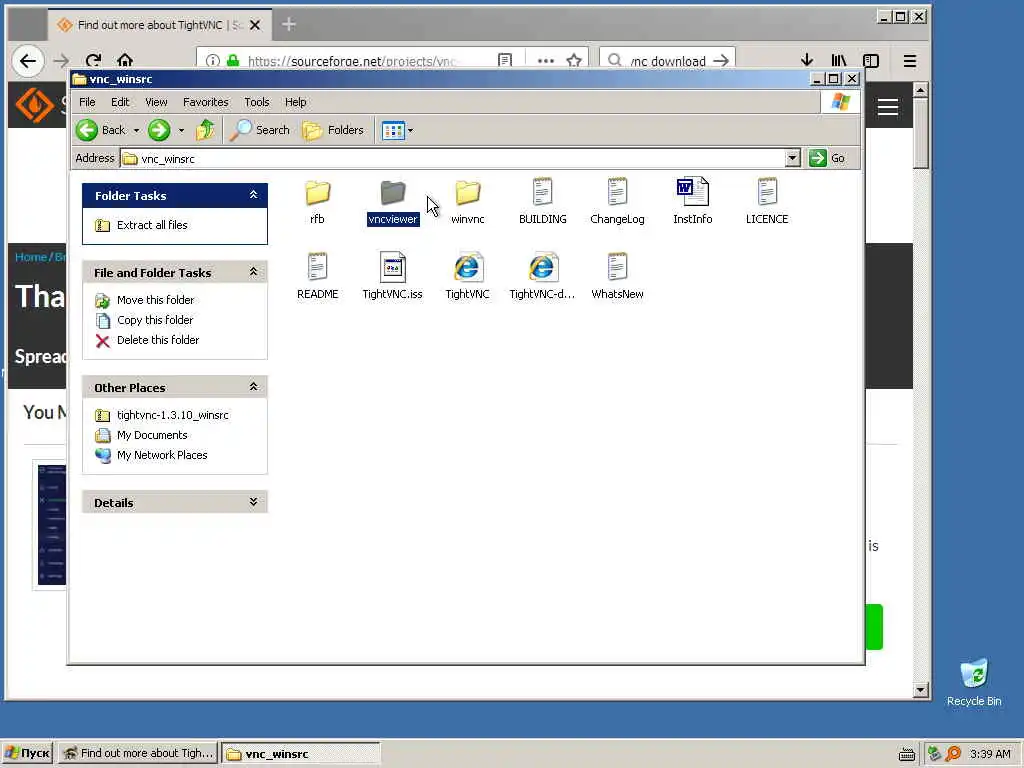1024x768 pixels.
Task: Click the tray keyboard icon
Action: [906, 754]
